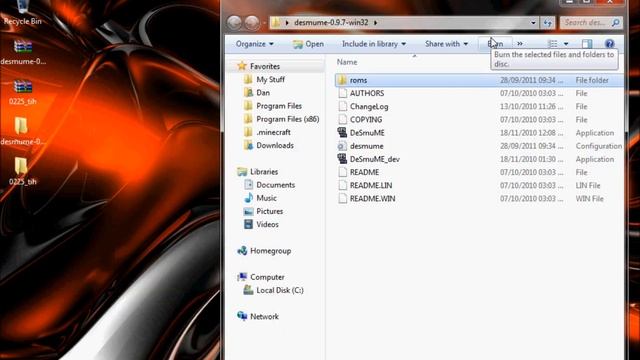640x360 pixels.
Task: Click the WIN File type cell
Action: tap(589, 199)
